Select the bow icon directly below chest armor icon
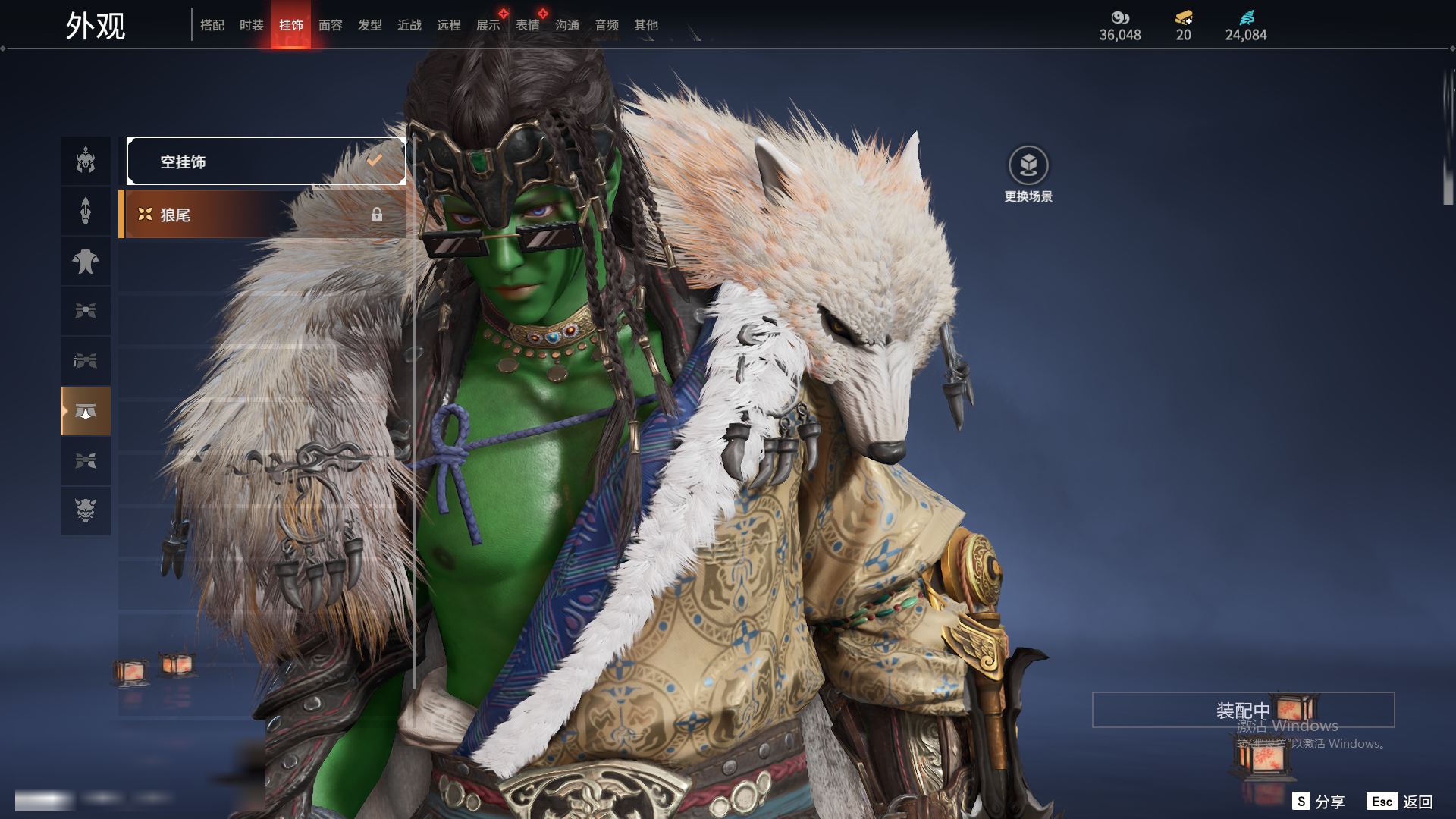The image size is (1456, 819). pos(86,311)
